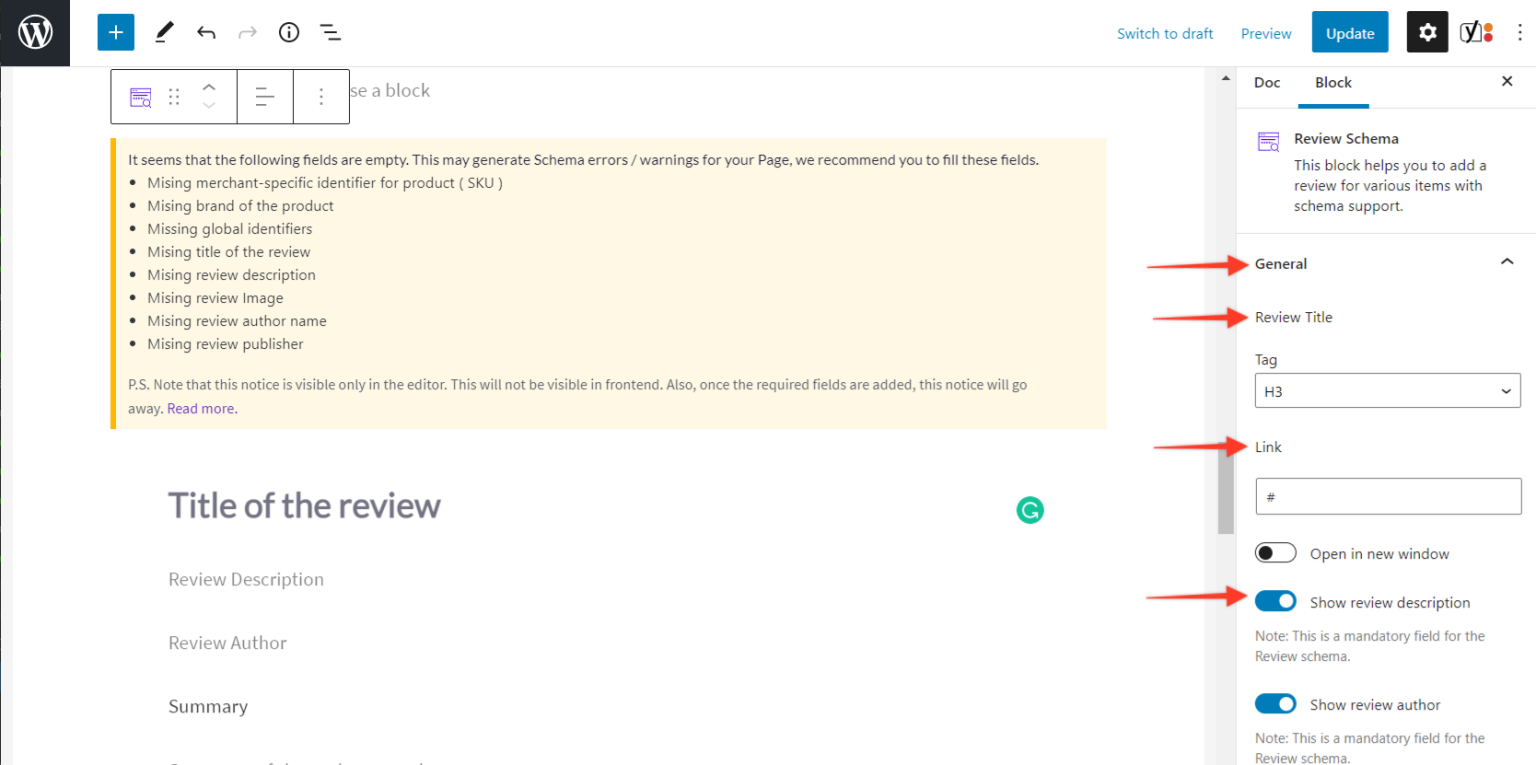
Task: Enable Open in new window toggle
Action: tap(1276, 553)
